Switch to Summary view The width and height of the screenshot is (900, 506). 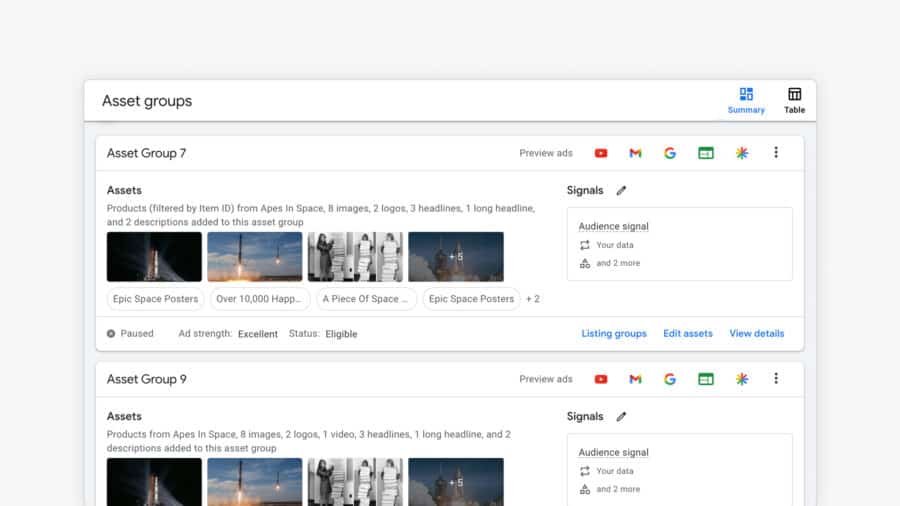pyautogui.click(x=746, y=100)
